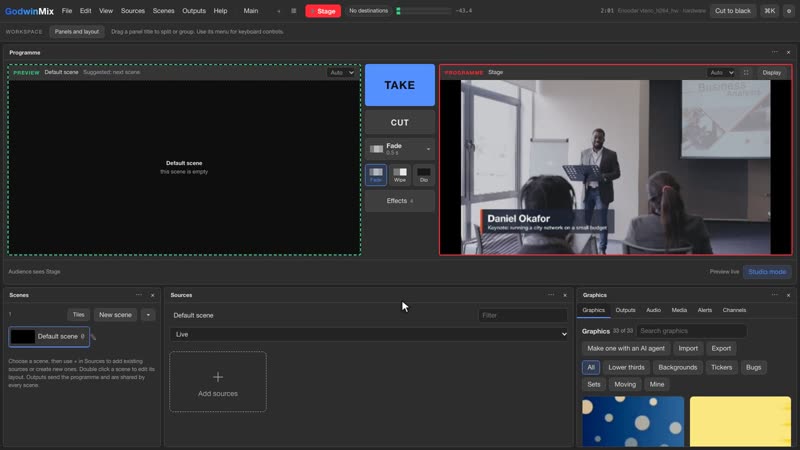Image resolution: width=800 pixels, height=450 pixels.
Task: Open the View menu
Action: 106,11
